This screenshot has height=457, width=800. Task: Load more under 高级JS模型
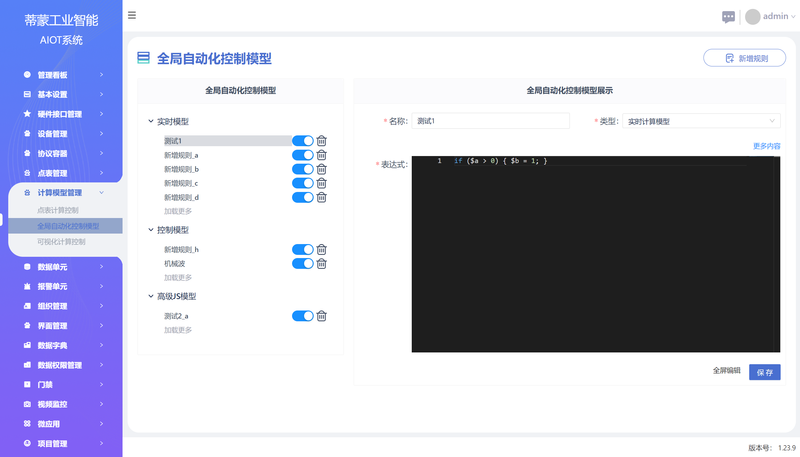[x=178, y=330]
